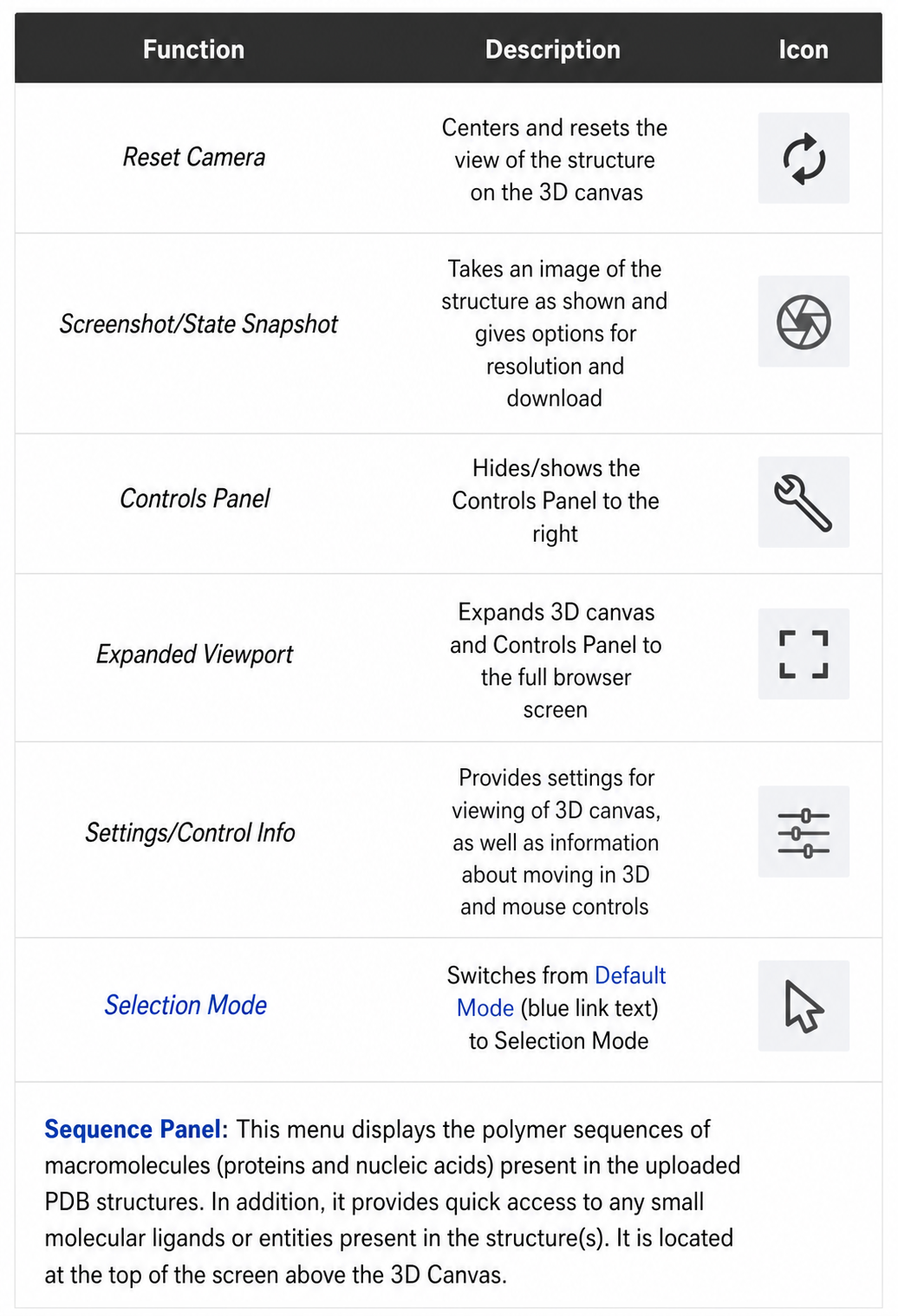
Task: Click the Reset Camera description text
Action: (555, 160)
